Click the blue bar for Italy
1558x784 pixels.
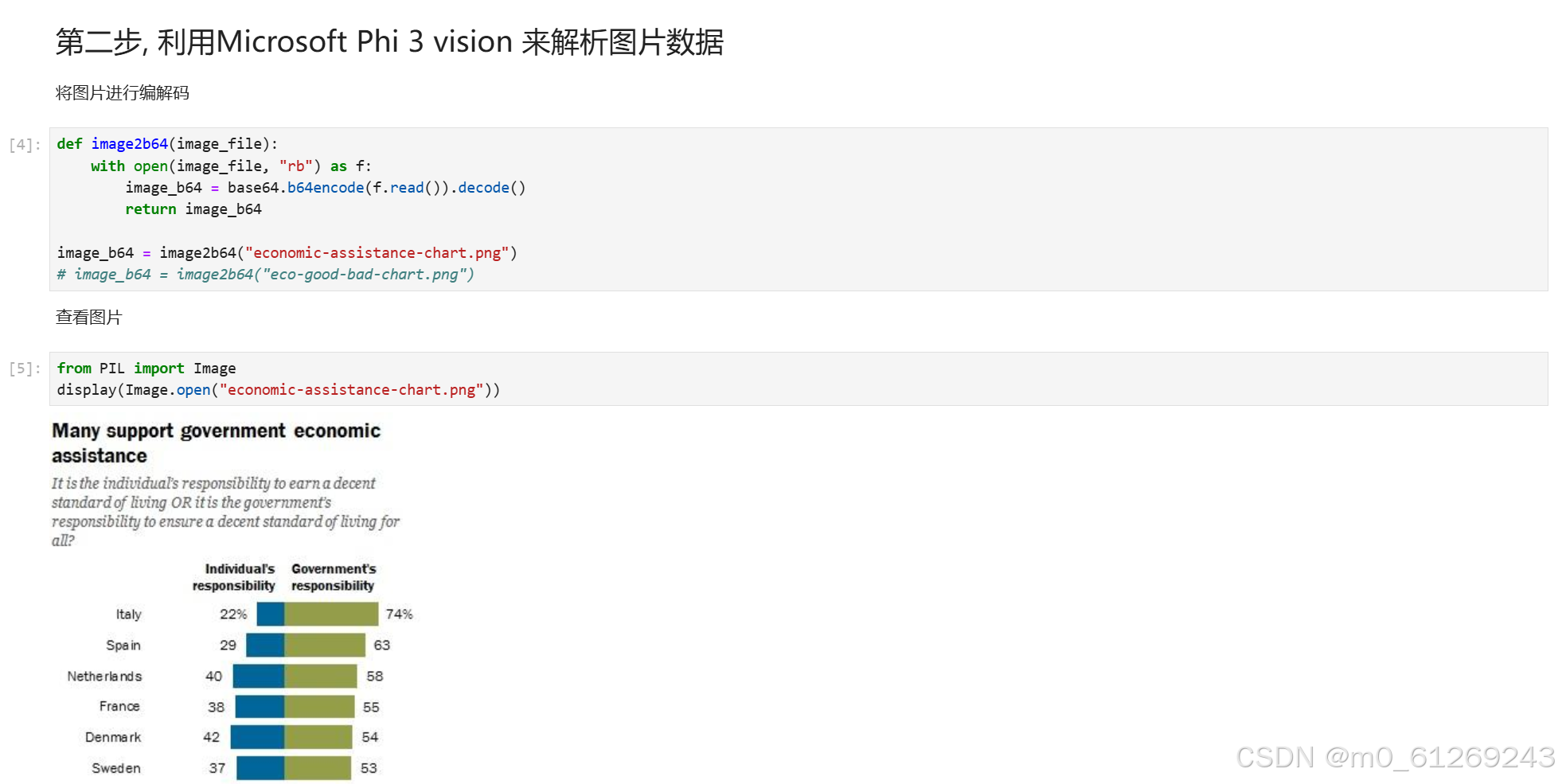(271, 614)
